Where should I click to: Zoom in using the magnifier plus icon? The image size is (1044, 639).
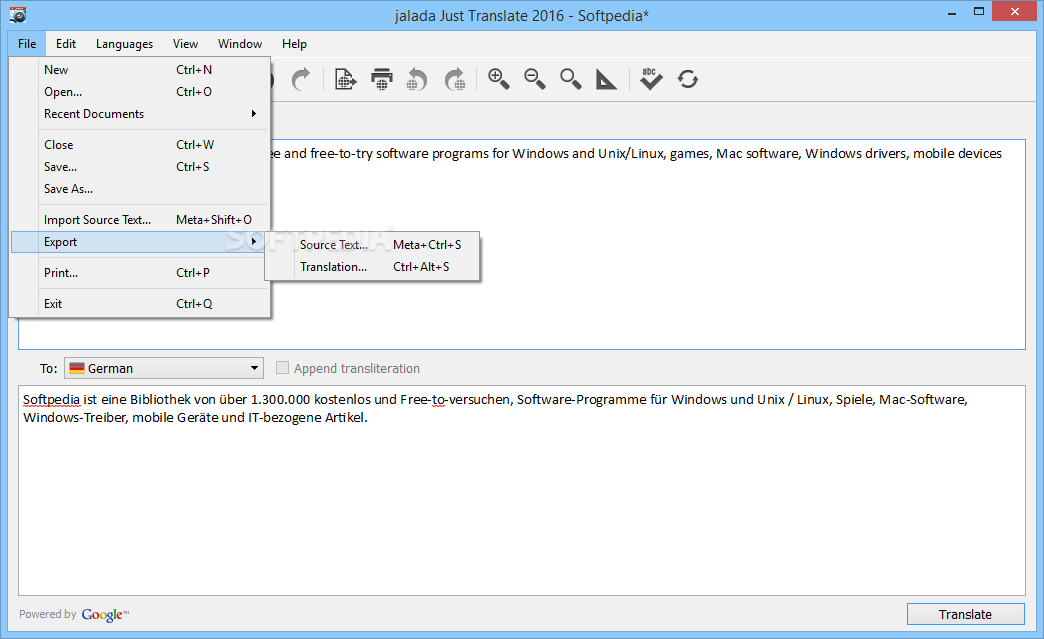click(499, 79)
